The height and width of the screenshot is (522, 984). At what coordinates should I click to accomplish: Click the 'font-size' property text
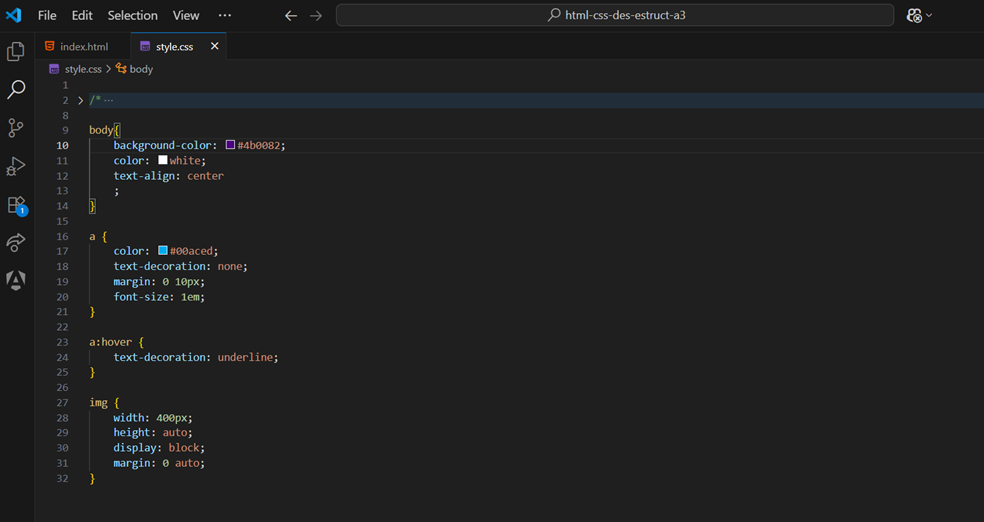coord(141,297)
